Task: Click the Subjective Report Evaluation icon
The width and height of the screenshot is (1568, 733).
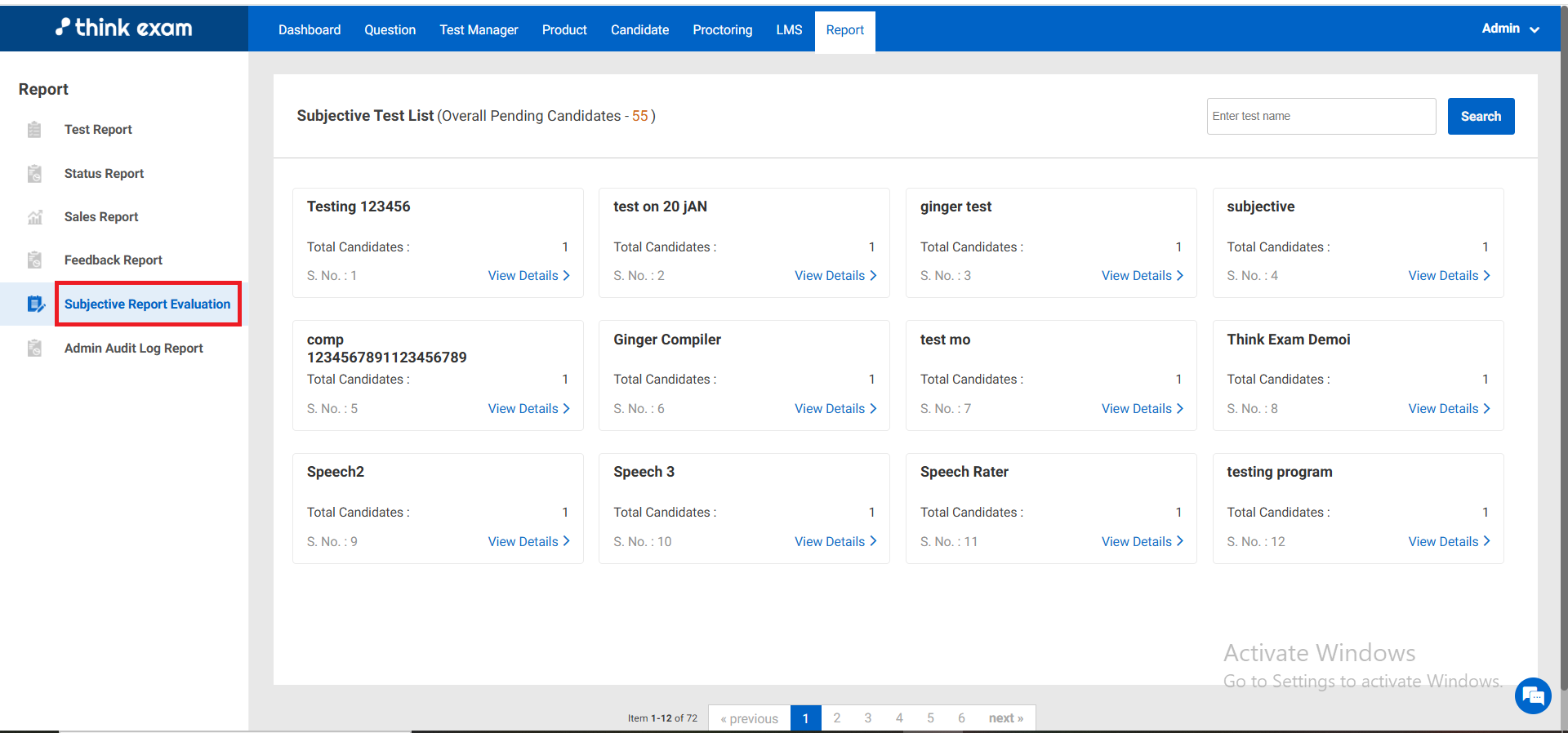Action: click(35, 304)
